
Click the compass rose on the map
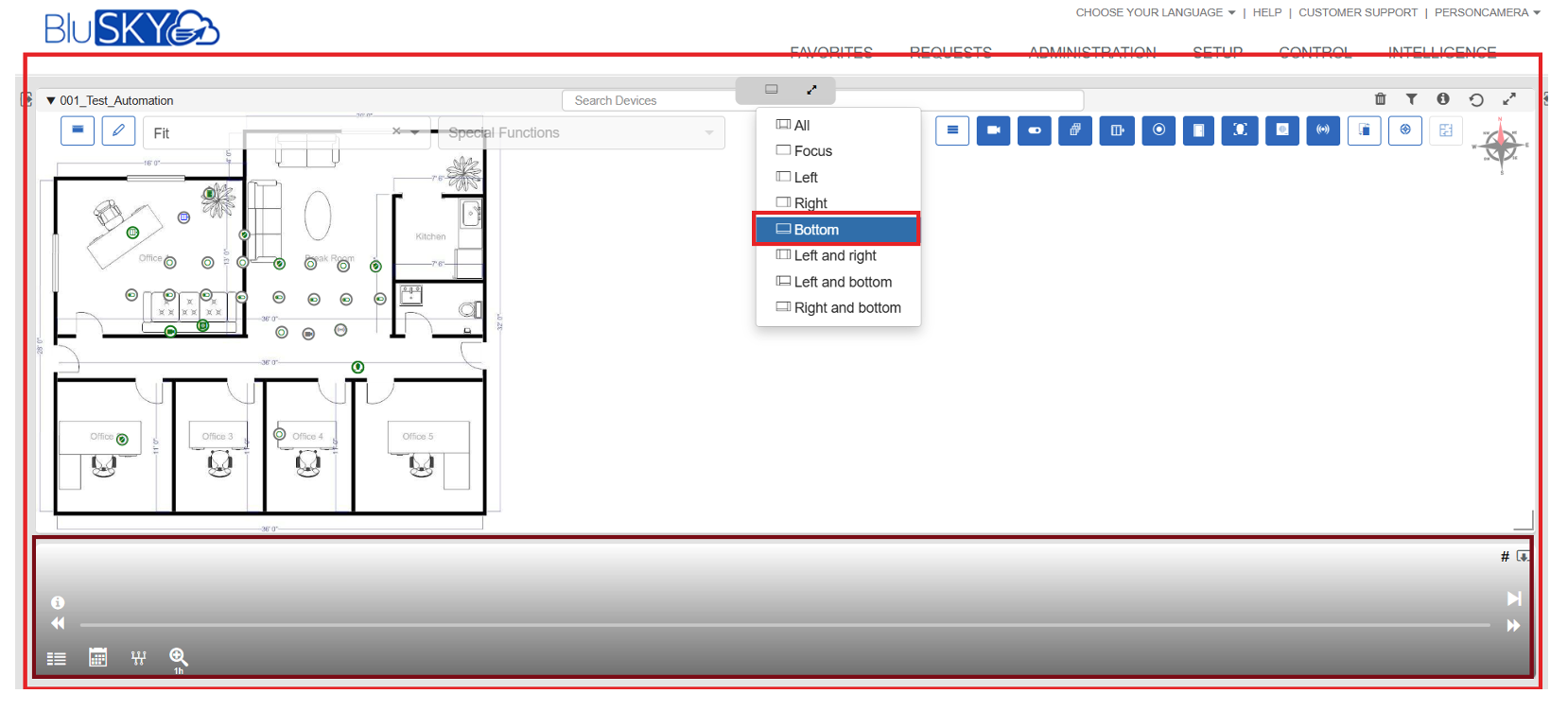click(x=1501, y=146)
